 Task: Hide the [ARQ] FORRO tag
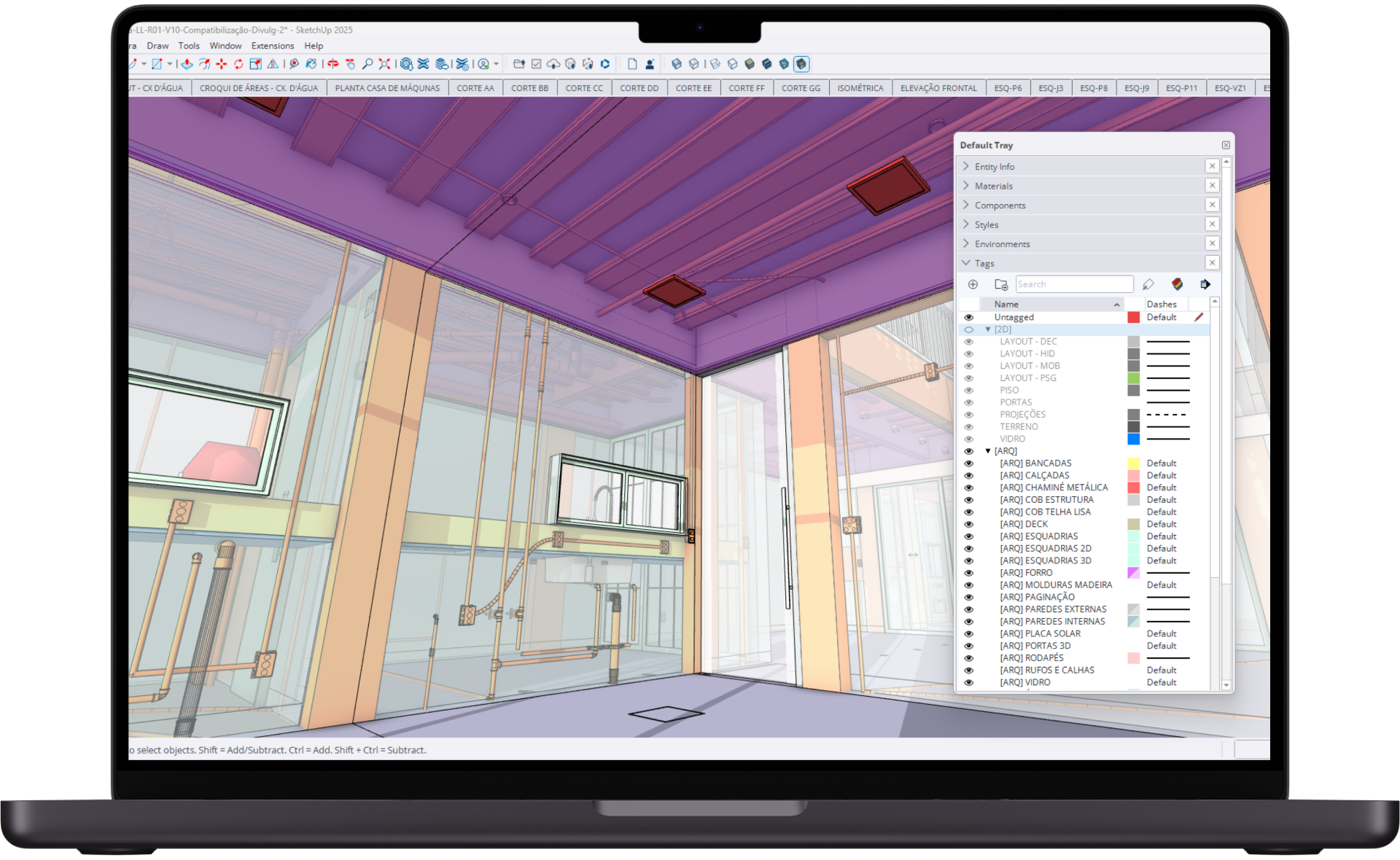(968, 573)
